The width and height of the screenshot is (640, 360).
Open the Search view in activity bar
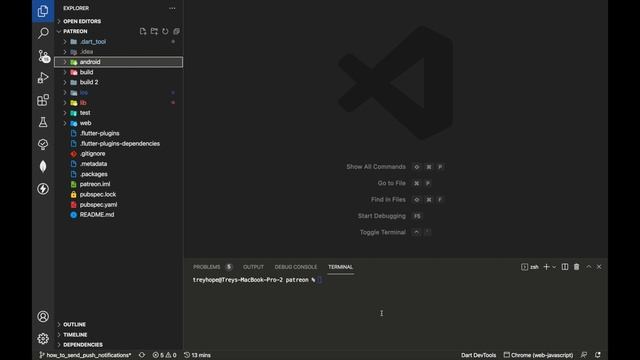tap(43, 33)
